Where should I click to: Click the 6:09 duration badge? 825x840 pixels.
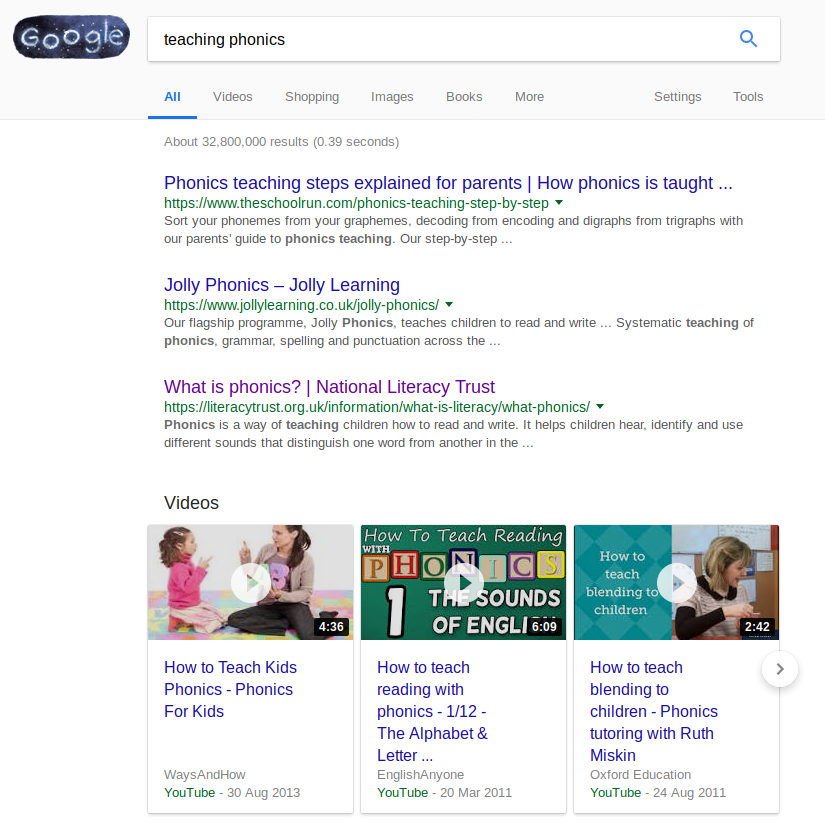pos(544,627)
